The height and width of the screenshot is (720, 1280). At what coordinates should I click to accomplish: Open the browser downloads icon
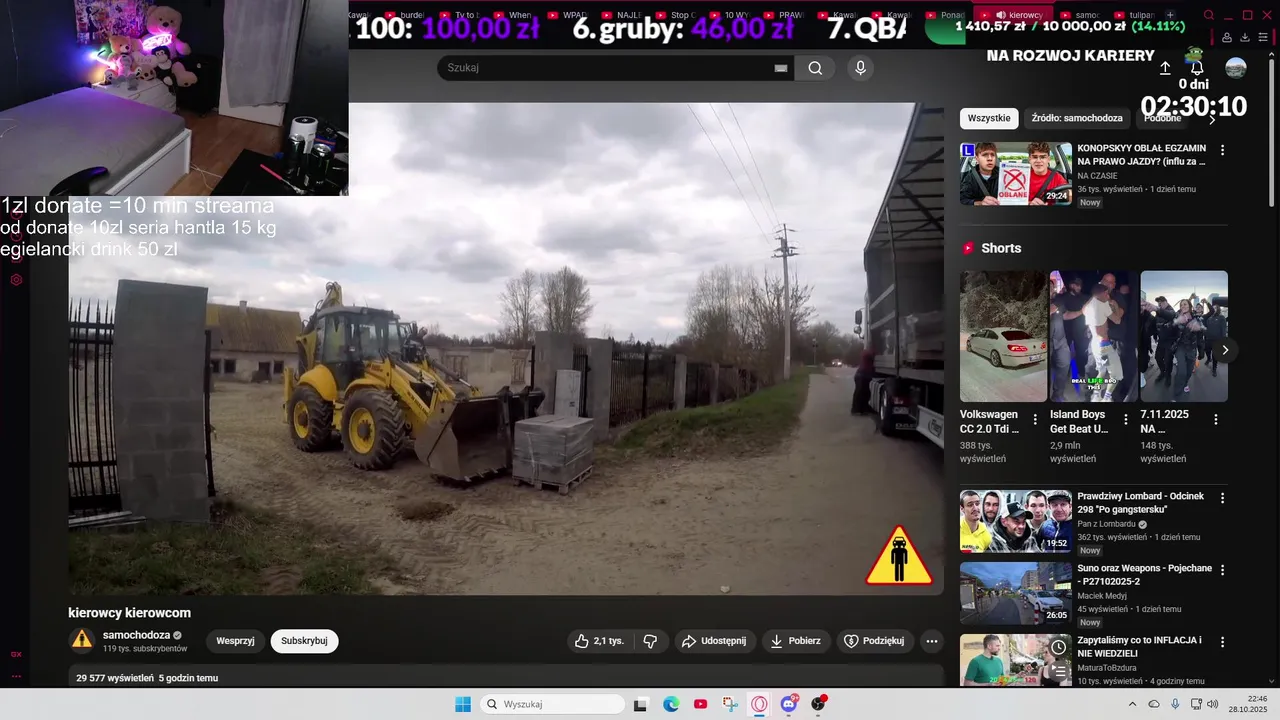(1245, 37)
